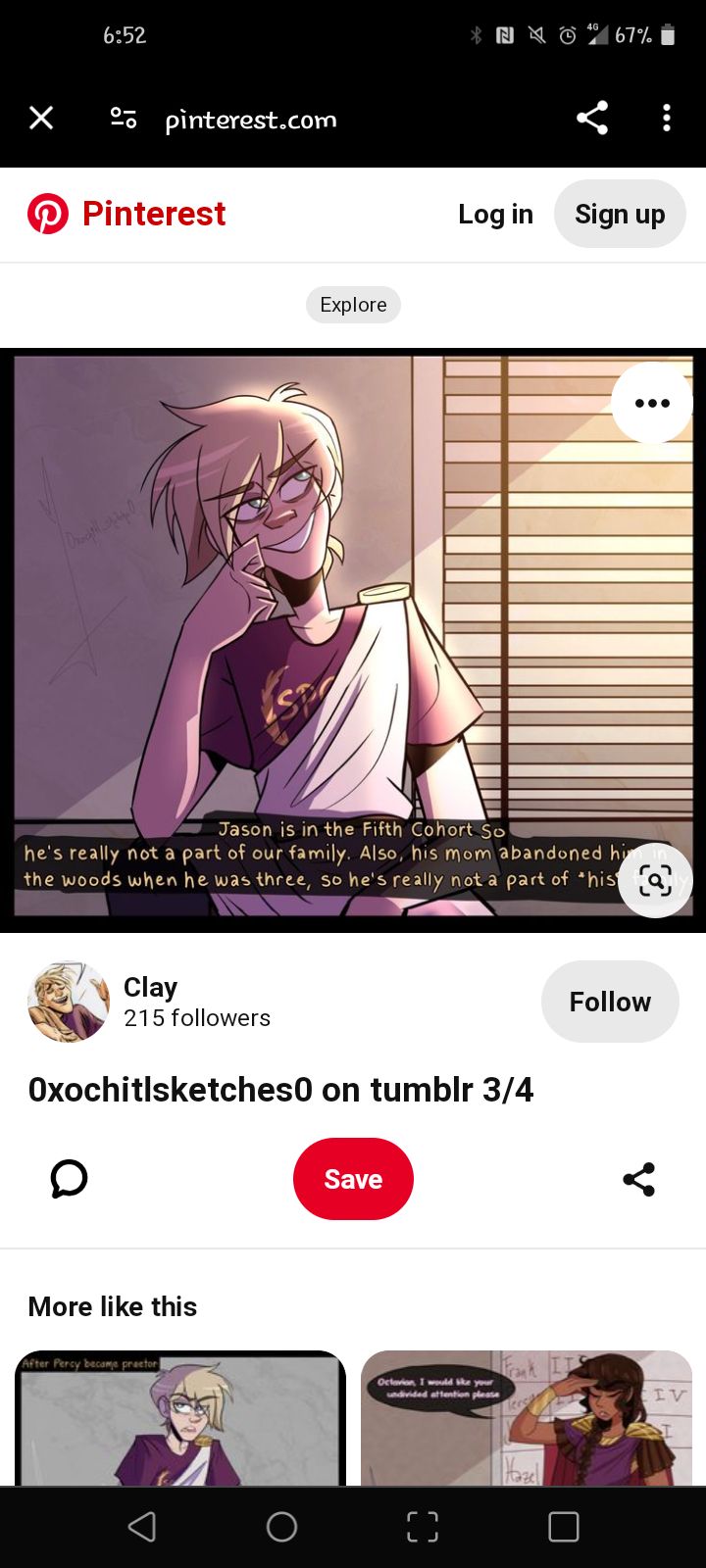The image size is (706, 1568).
Task: Save this pin with red button
Action: (353, 1179)
